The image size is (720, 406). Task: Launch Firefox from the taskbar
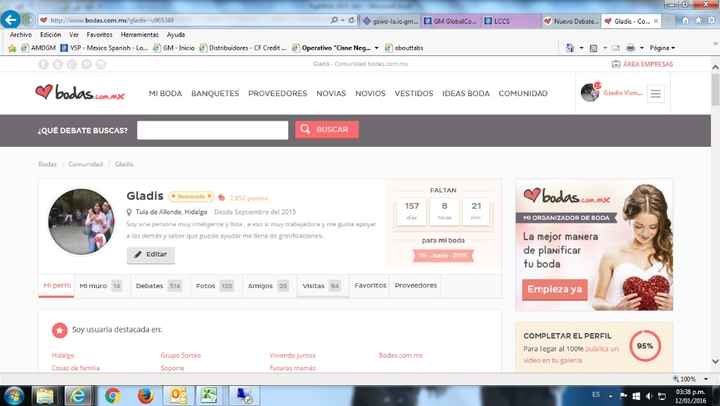click(x=146, y=394)
